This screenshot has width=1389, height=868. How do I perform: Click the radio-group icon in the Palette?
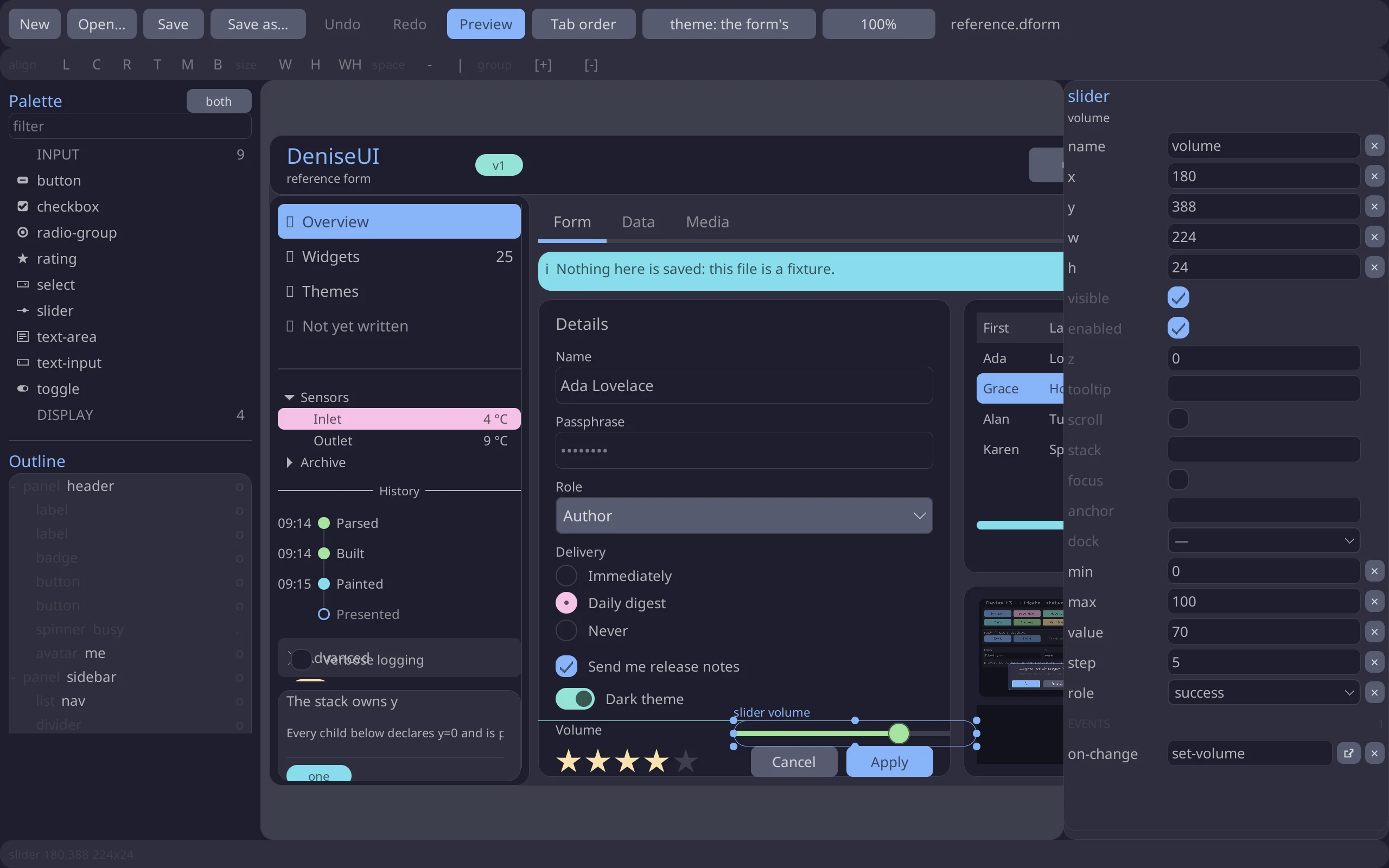[22, 233]
